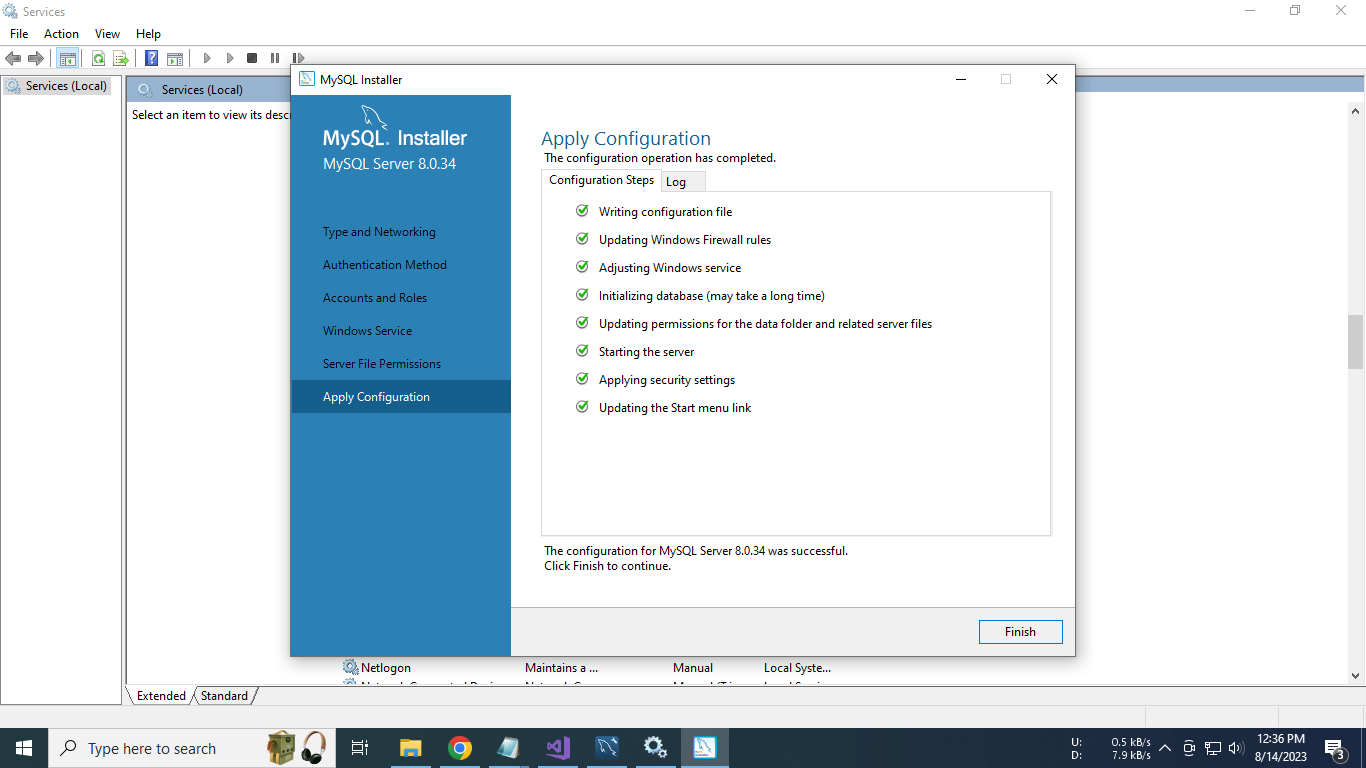Click the Refresh icon in Services toolbar
The width and height of the screenshot is (1366, 768).
98,59
